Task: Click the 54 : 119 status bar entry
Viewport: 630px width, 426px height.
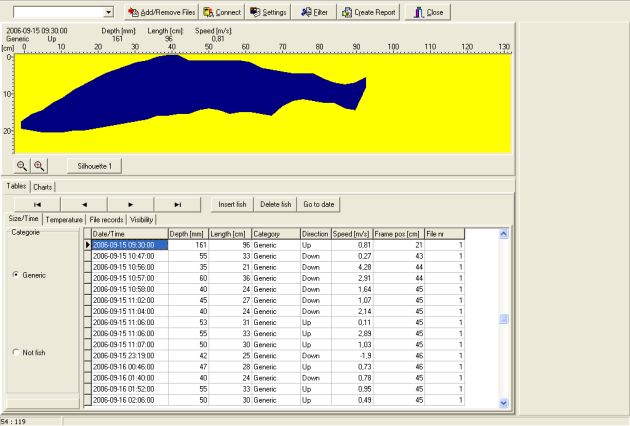Action: (x=13, y=422)
